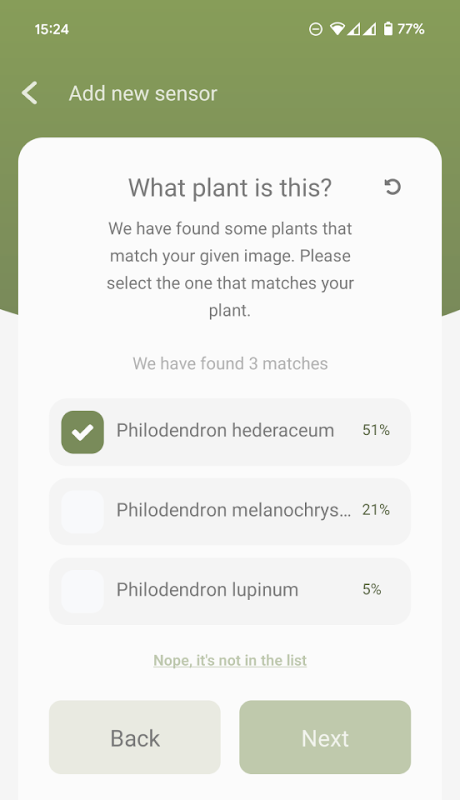460x800 pixels.
Task: Select the Philodendron hederaceum row label
Action: (x=225, y=430)
